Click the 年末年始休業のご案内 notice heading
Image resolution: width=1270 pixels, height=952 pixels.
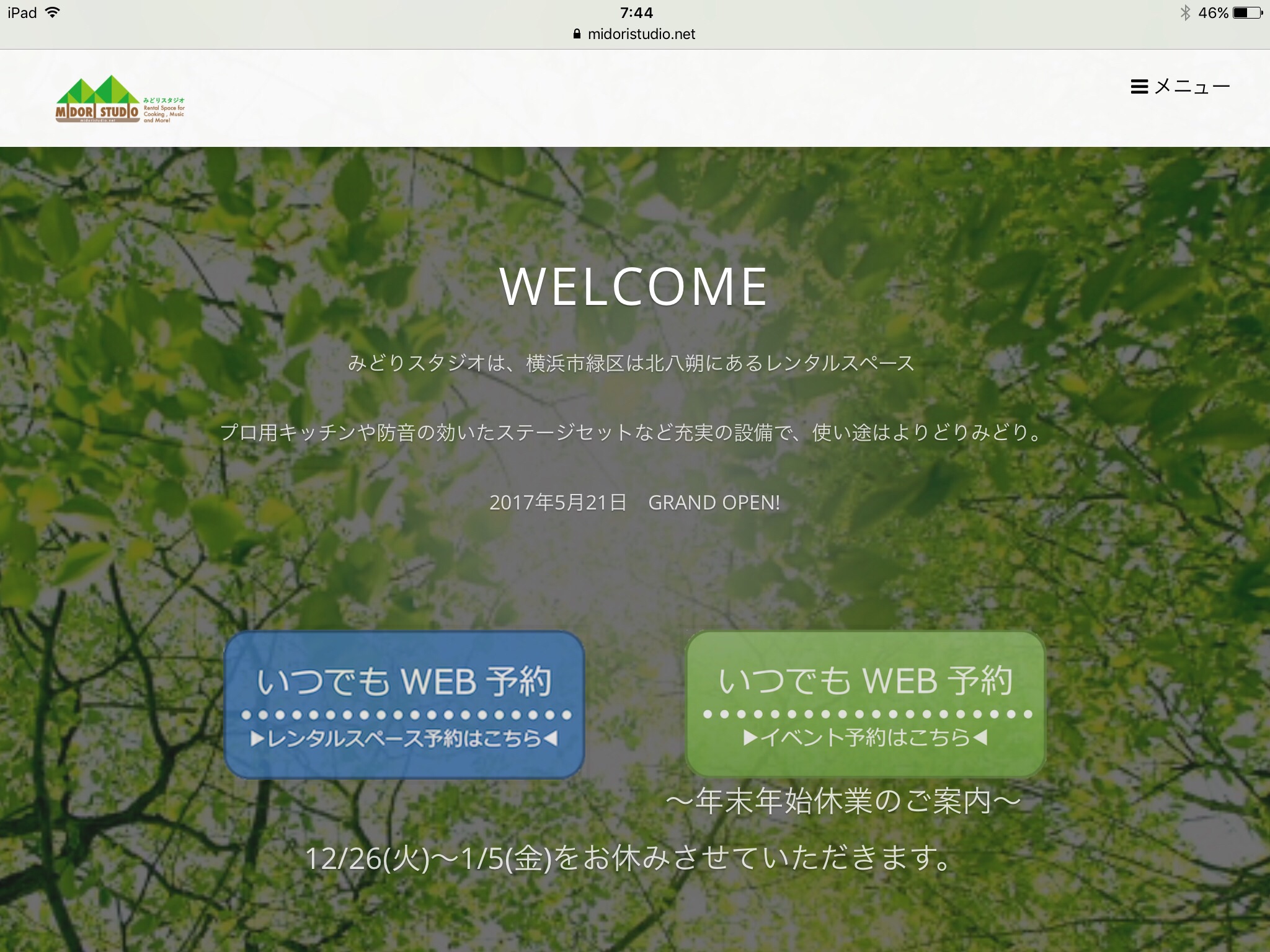[x=843, y=801]
